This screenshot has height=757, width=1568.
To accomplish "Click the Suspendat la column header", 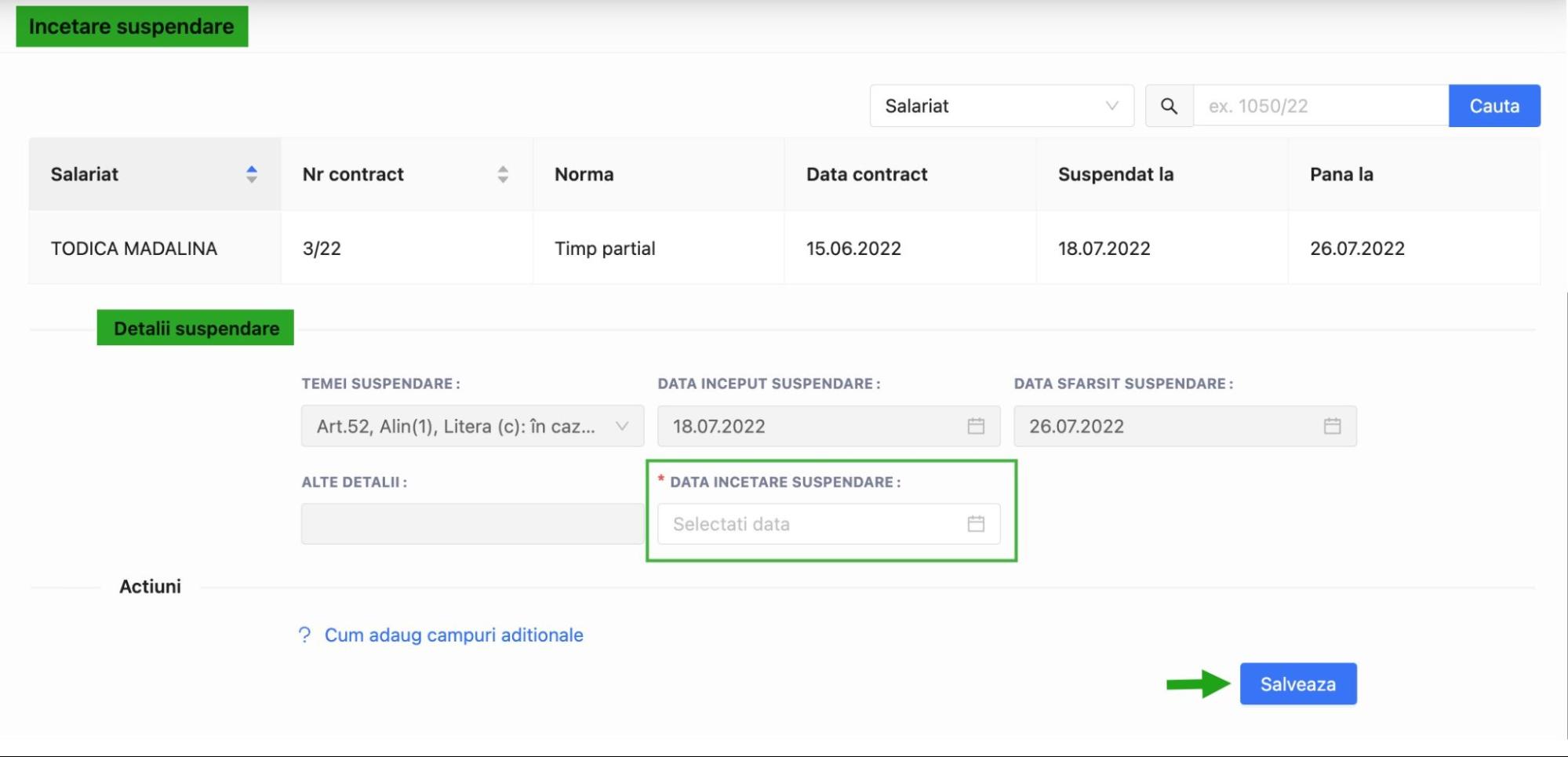I will [1162, 174].
